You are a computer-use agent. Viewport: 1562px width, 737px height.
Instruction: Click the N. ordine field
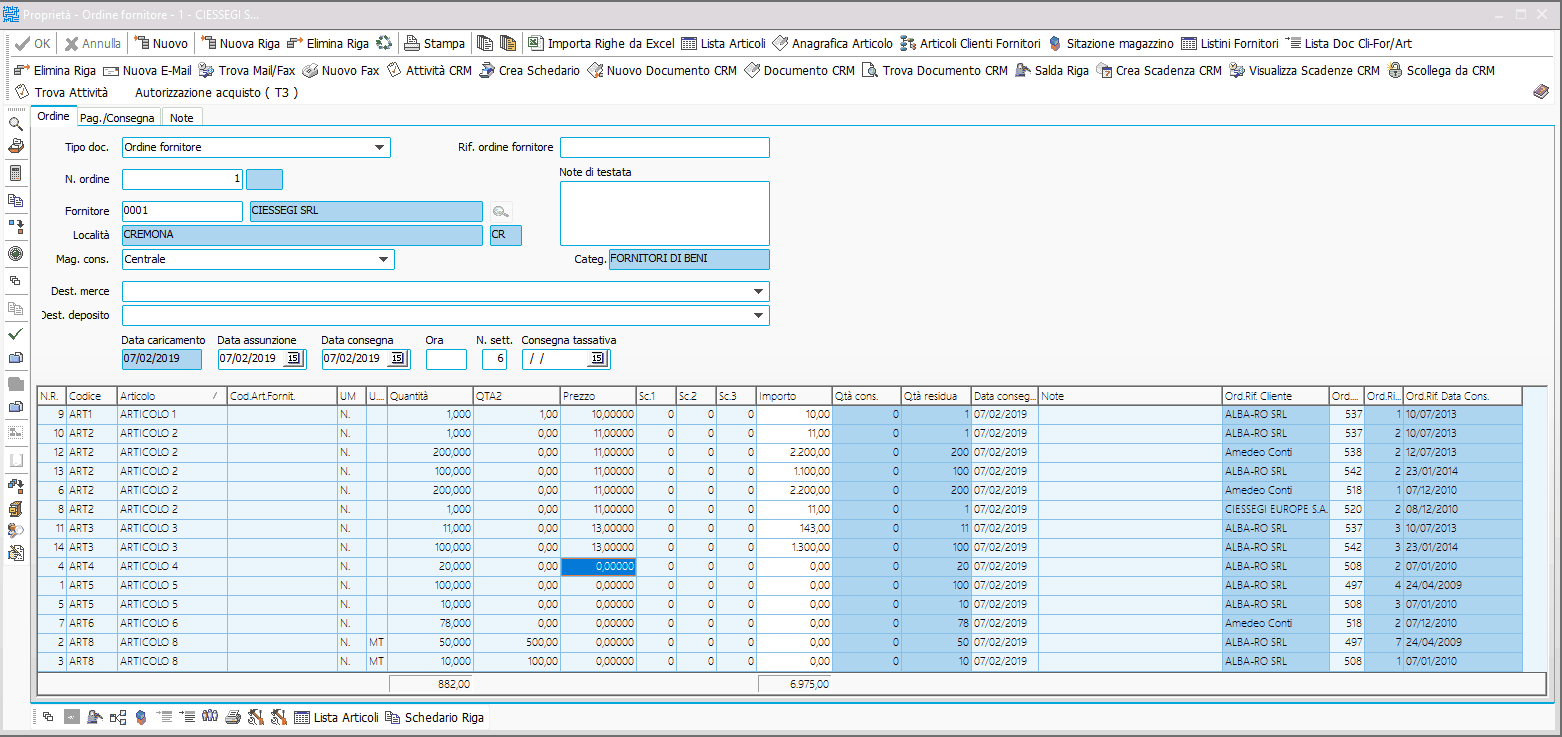click(x=182, y=179)
